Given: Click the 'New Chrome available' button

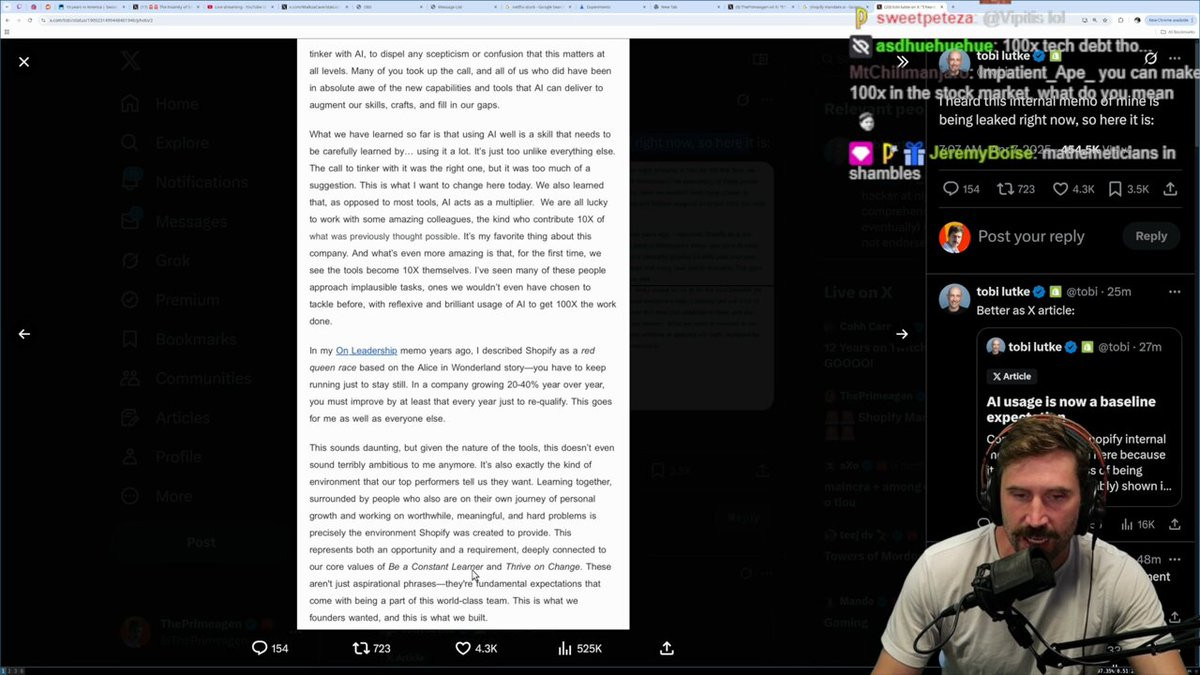Looking at the screenshot, I should pos(1169,20).
